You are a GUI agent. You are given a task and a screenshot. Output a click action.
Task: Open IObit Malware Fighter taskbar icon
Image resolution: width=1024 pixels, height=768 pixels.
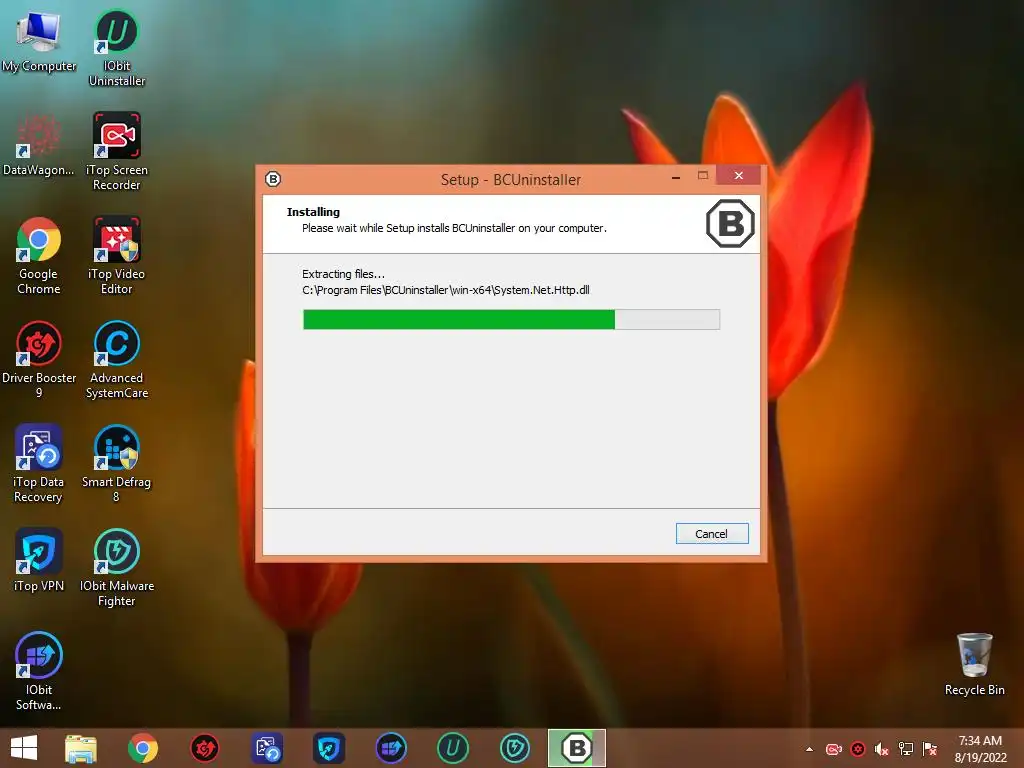515,748
